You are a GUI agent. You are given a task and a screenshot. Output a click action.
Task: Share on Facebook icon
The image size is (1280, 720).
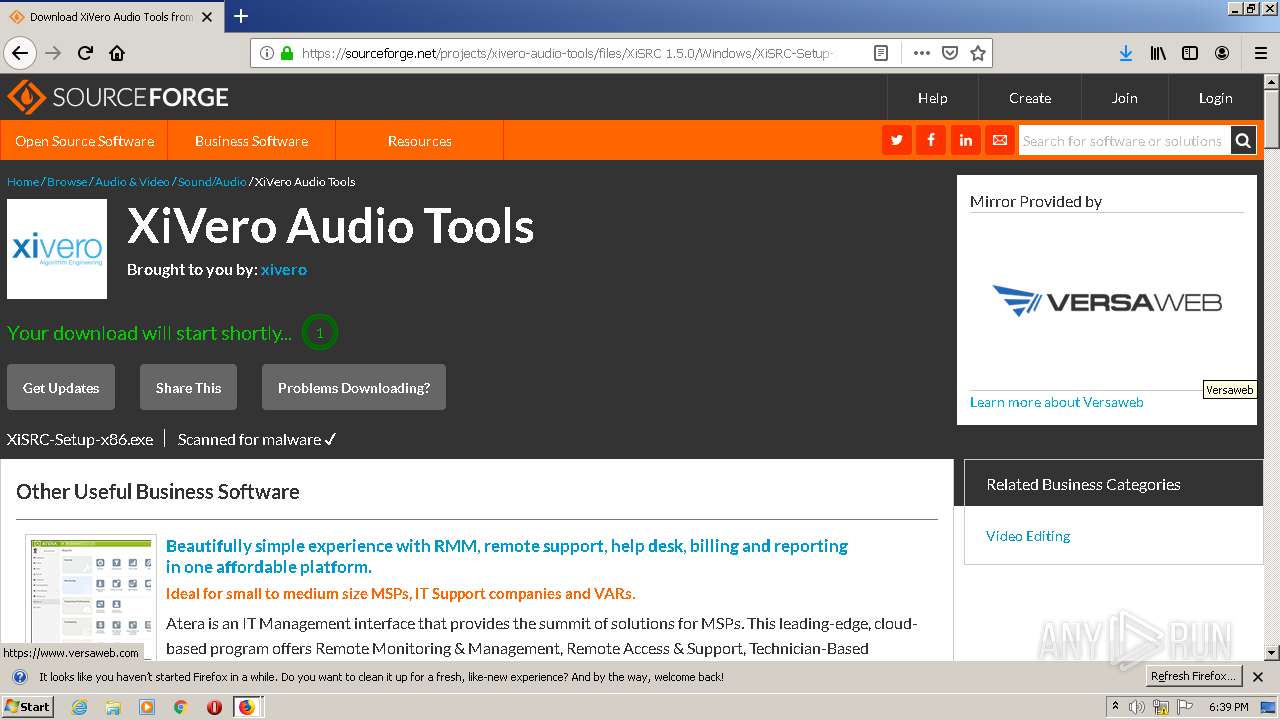[931, 140]
